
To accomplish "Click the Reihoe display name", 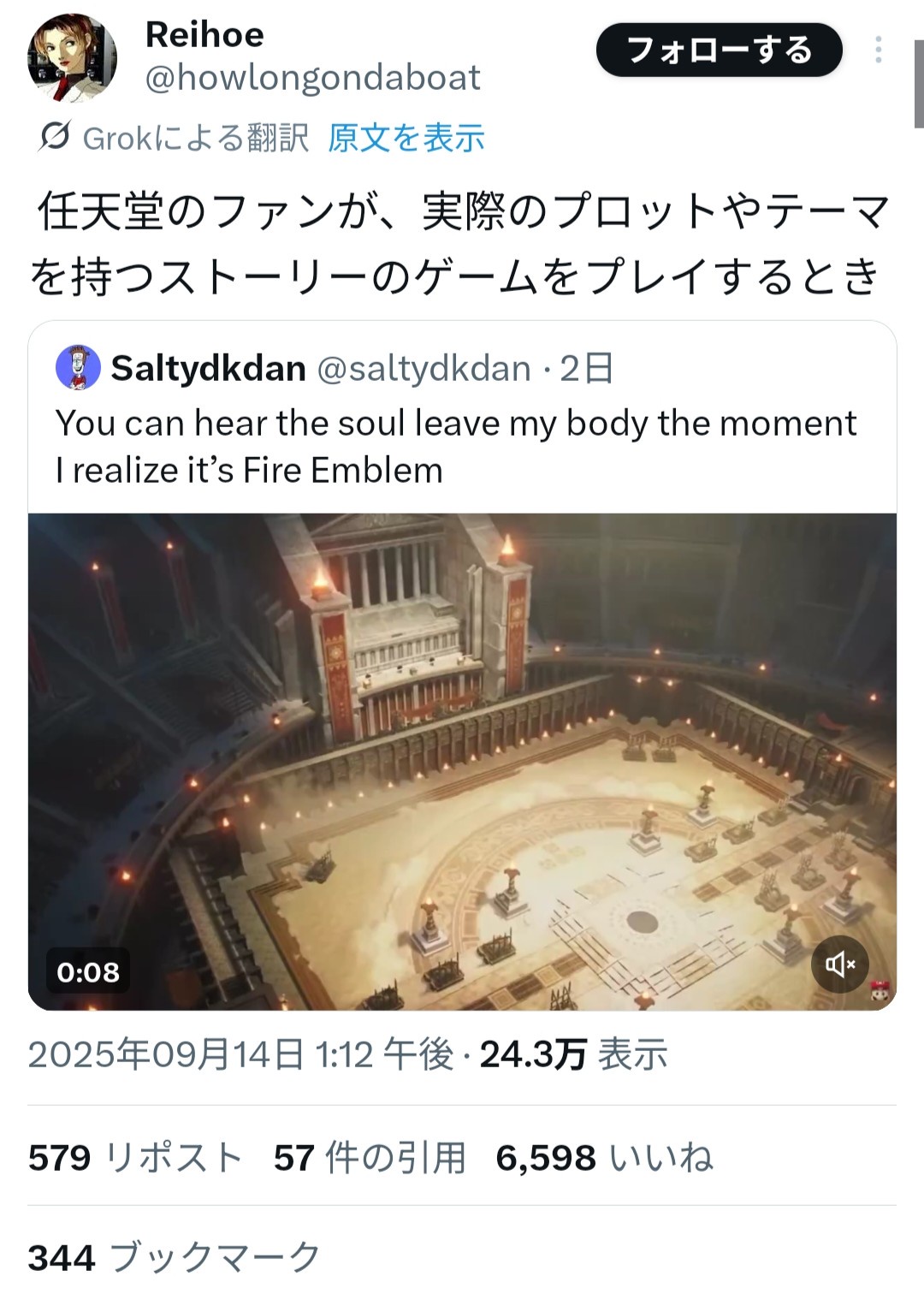I will 204,35.
